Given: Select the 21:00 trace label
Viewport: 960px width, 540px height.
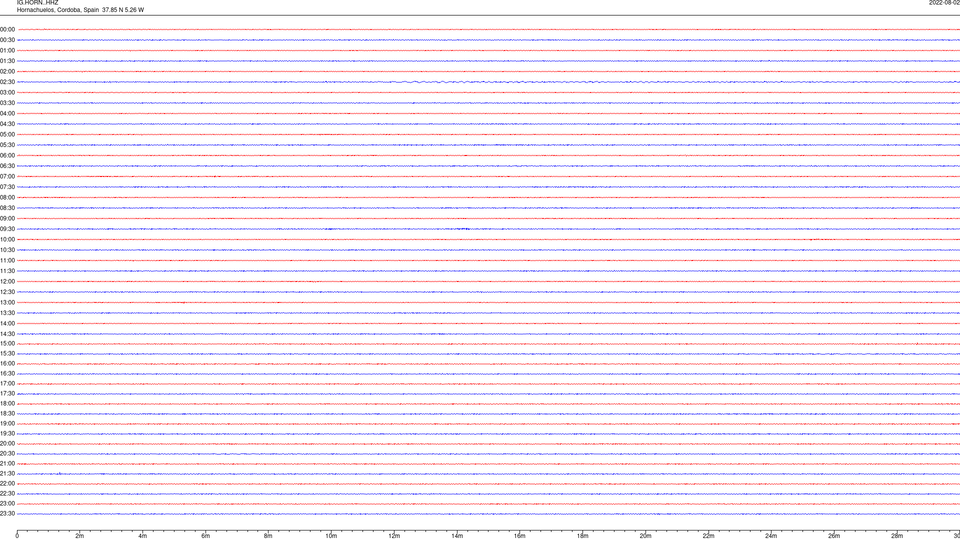Looking at the screenshot, I should 7,463.
